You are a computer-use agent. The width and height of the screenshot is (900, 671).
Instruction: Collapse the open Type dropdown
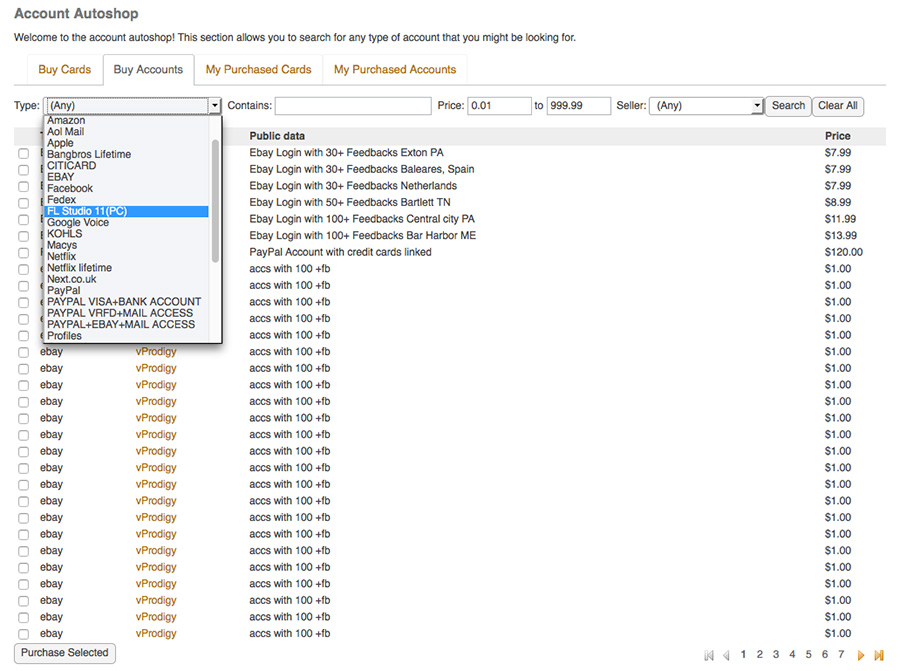coord(214,105)
